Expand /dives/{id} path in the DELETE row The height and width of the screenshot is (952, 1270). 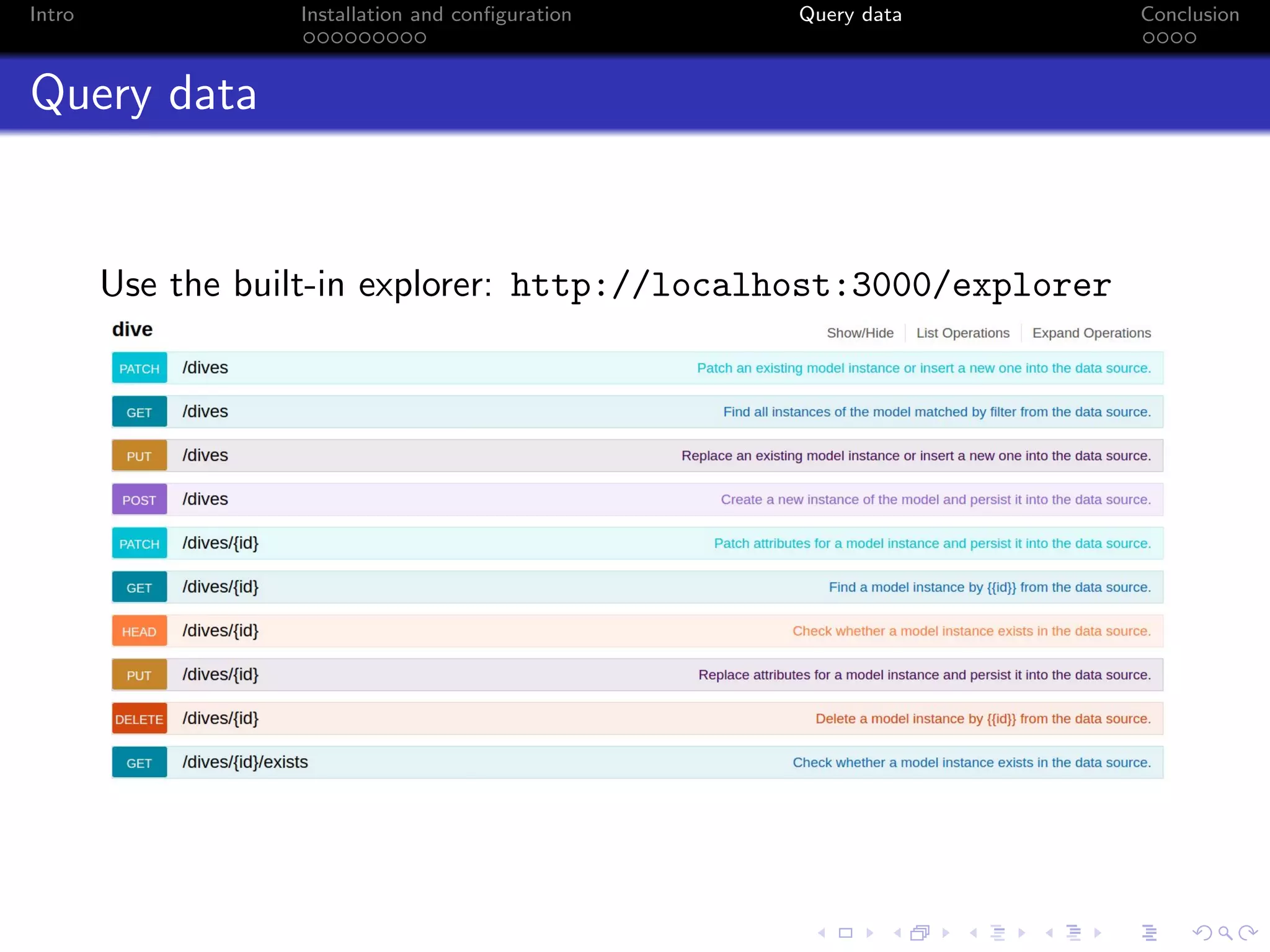(220, 718)
